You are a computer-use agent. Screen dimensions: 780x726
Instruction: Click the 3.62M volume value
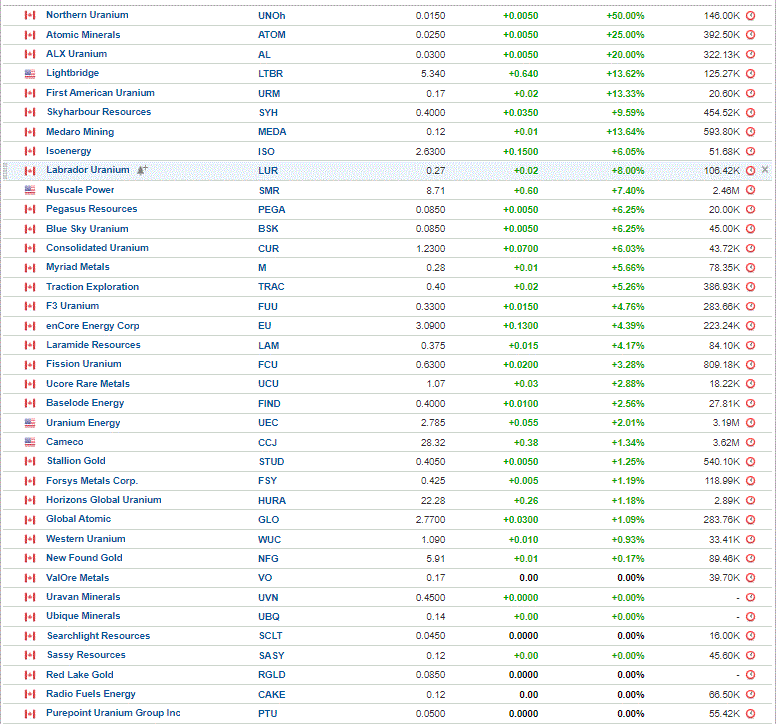[x=726, y=443]
